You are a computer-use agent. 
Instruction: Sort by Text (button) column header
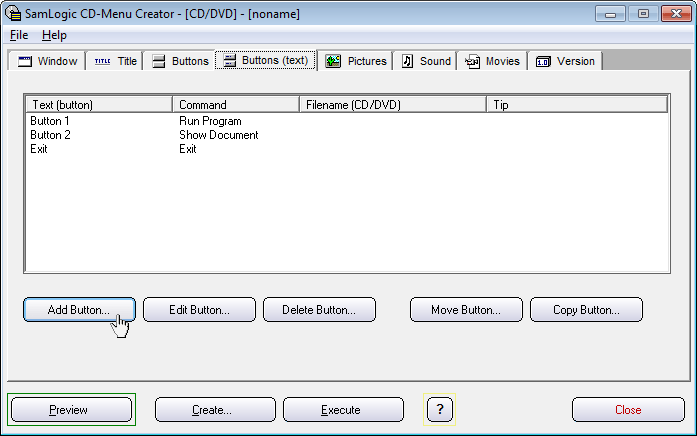(99, 104)
